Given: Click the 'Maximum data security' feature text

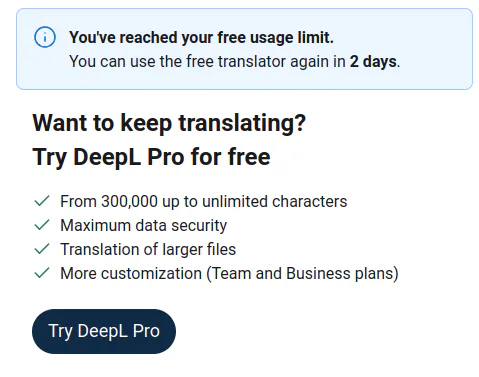Looking at the screenshot, I should [143, 226].
